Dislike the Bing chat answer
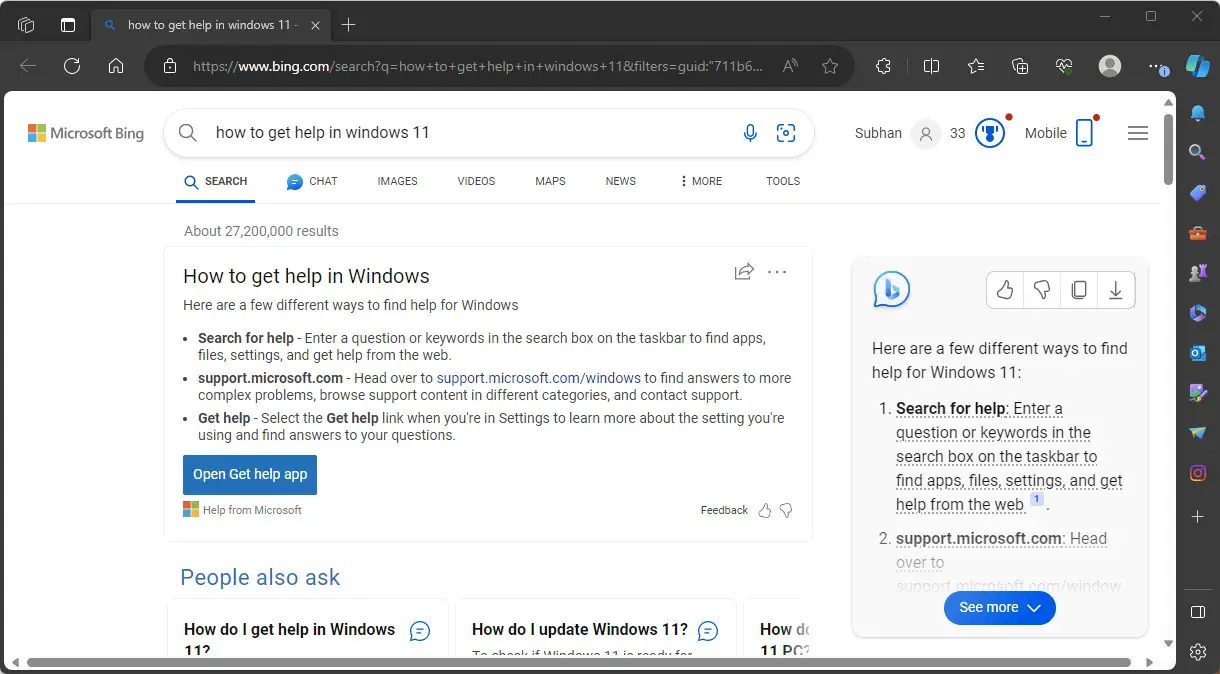Screen dimensions: 1220x674 tap(1042, 290)
